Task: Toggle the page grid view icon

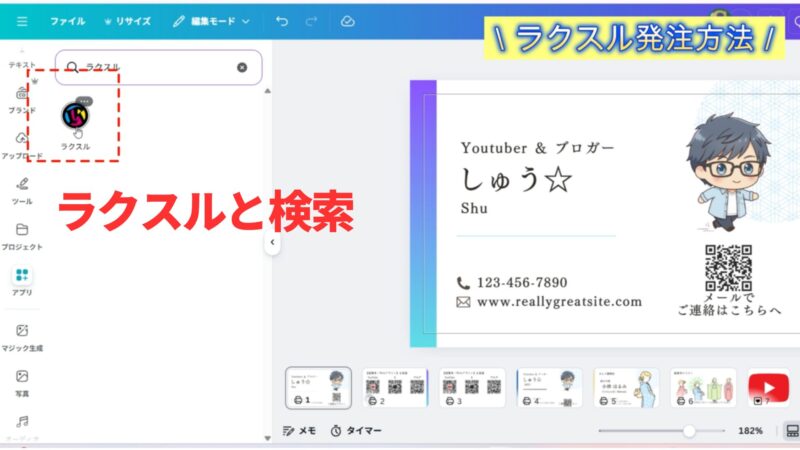Action: (x=792, y=431)
